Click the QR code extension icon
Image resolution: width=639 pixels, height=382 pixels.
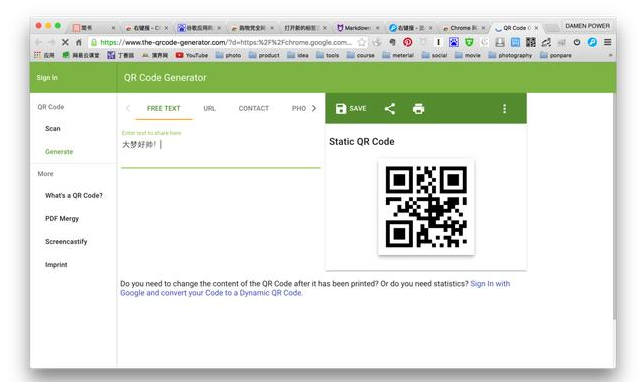tap(531, 42)
